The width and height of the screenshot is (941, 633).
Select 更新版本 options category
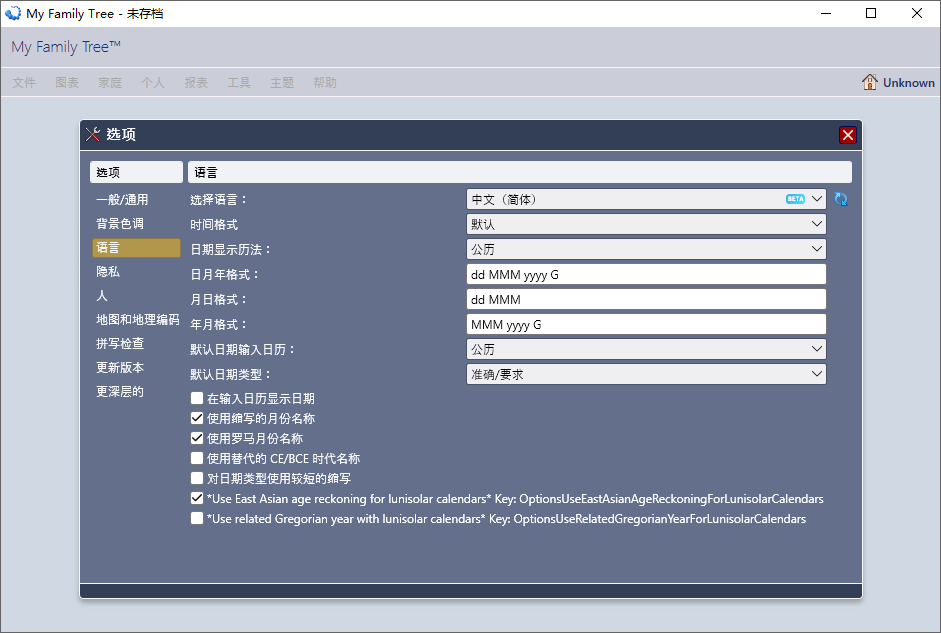(136, 368)
